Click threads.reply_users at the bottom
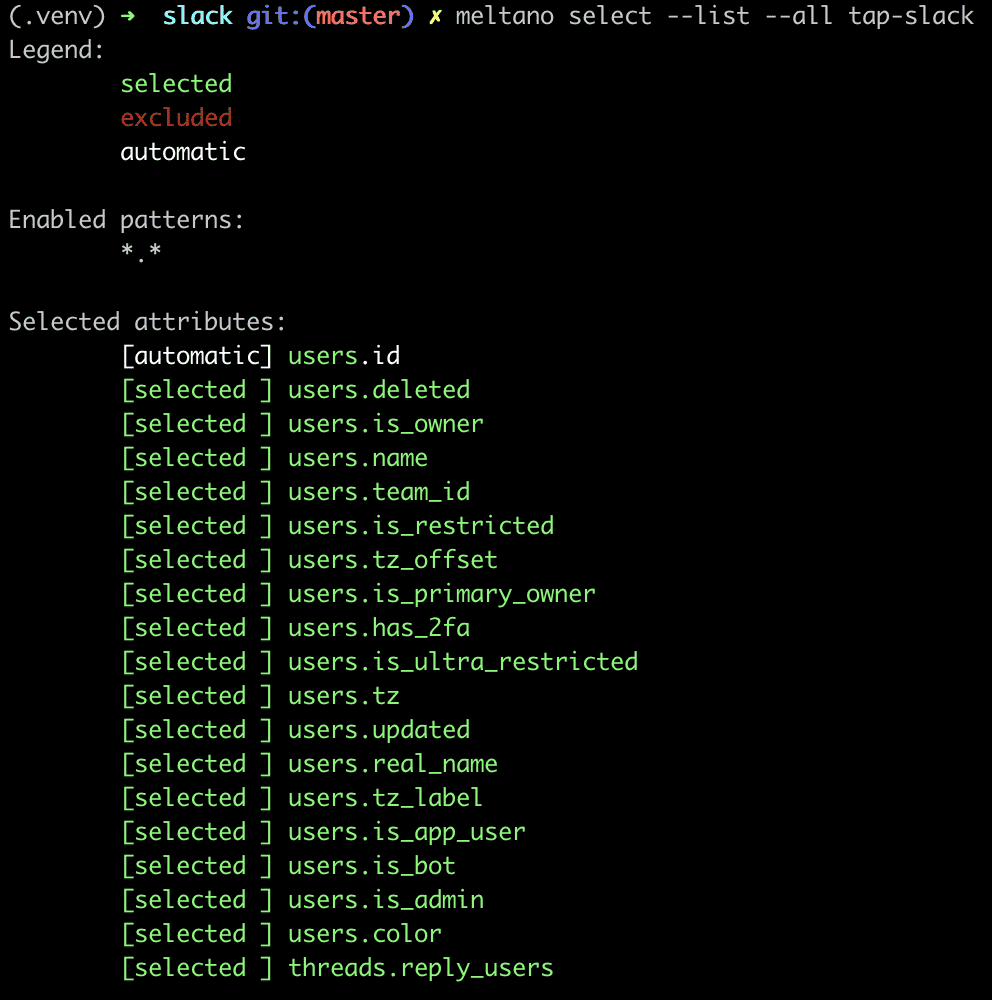 pos(420,968)
